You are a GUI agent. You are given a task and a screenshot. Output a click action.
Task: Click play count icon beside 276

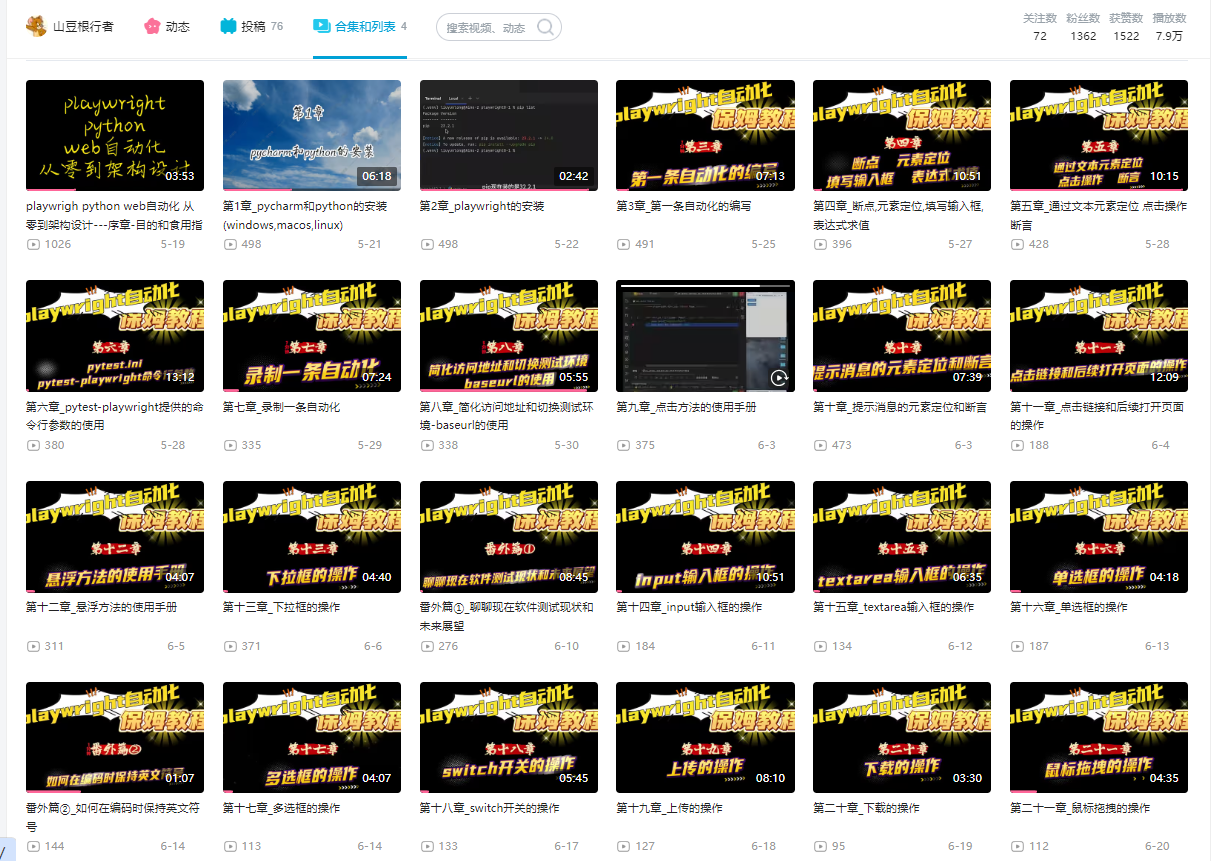click(x=427, y=646)
